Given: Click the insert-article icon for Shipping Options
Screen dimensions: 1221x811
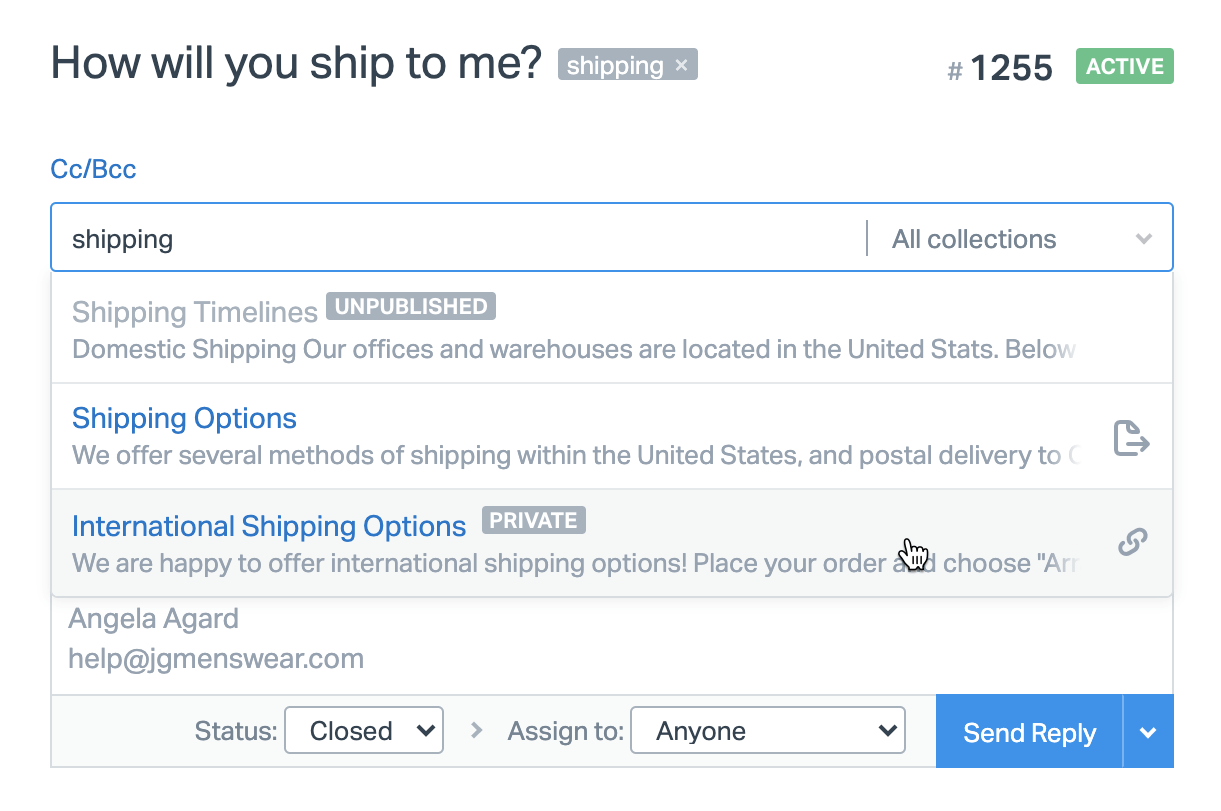Looking at the screenshot, I should pyautogui.click(x=1131, y=438).
